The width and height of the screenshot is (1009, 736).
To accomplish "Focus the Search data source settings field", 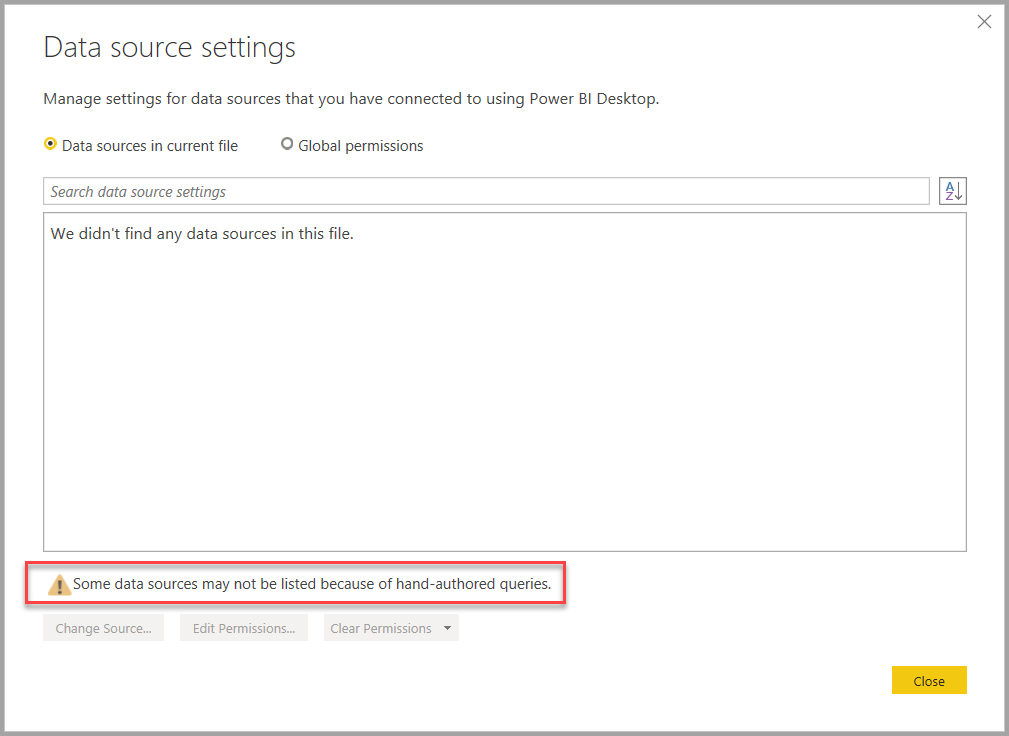I will [486, 191].
